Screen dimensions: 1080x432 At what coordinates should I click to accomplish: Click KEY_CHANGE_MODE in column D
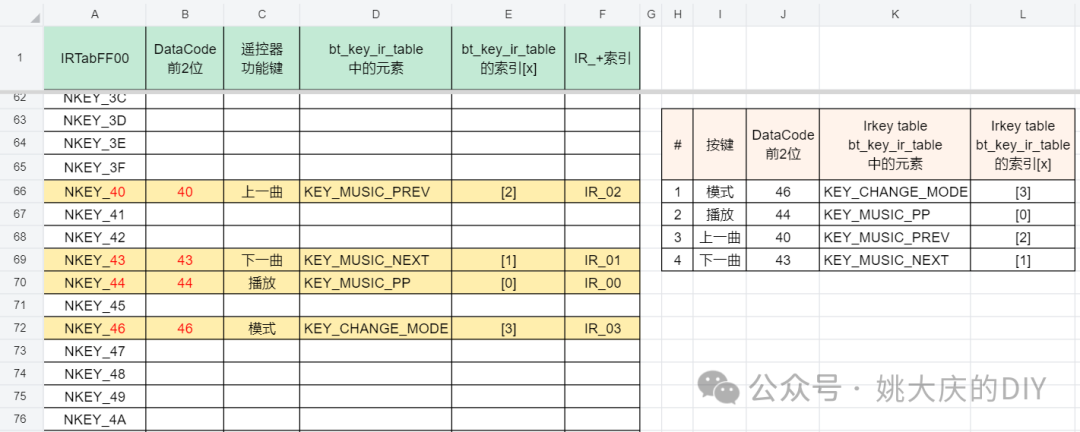pyautogui.click(x=376, y=329)
